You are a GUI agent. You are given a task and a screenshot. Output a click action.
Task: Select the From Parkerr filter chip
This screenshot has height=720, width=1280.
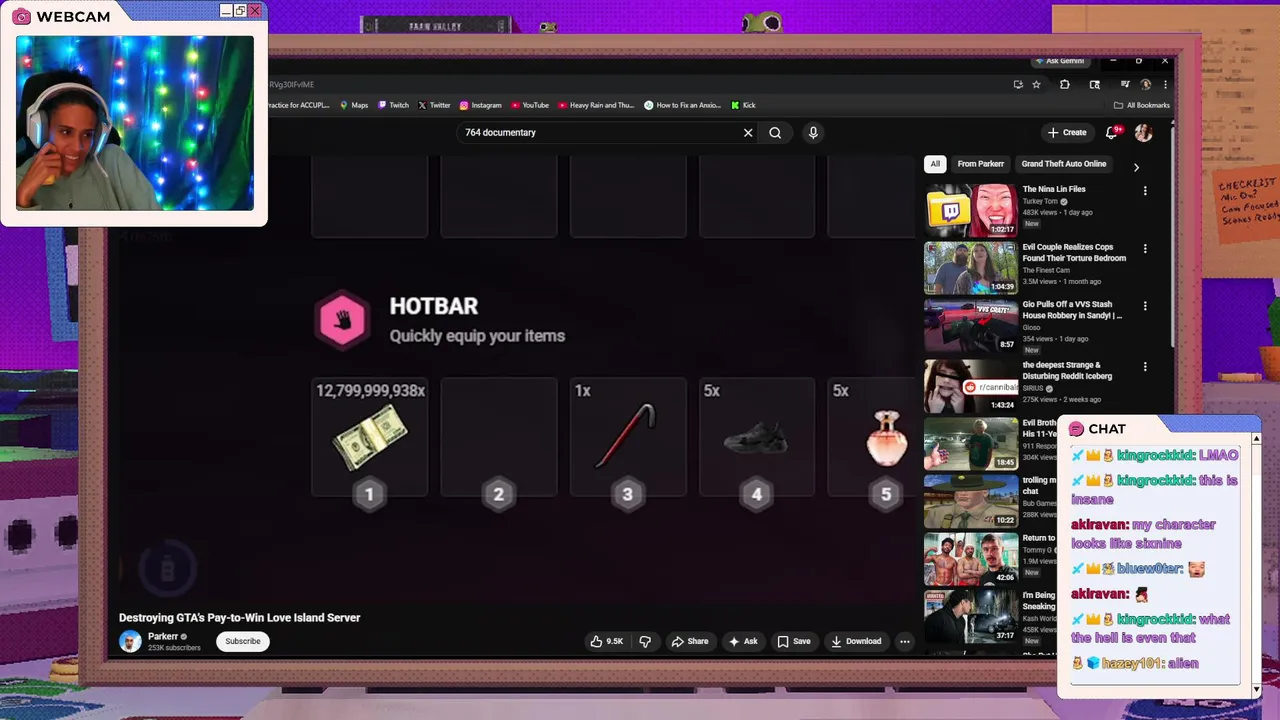pos(980,164)
